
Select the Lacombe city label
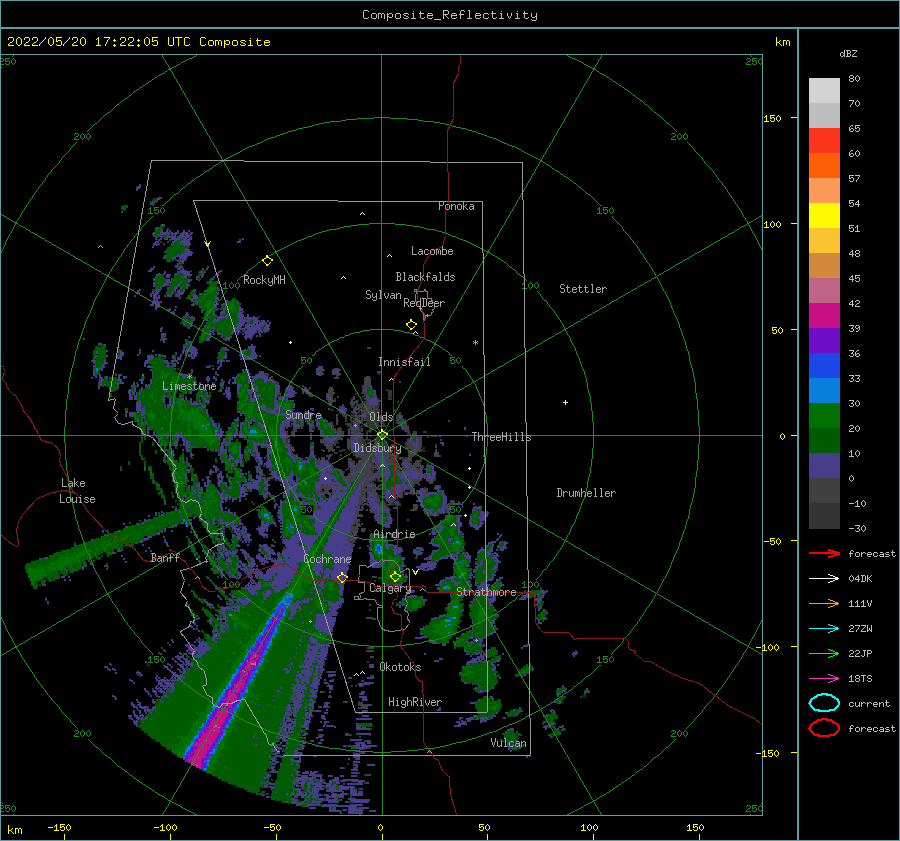click(432, 251)
